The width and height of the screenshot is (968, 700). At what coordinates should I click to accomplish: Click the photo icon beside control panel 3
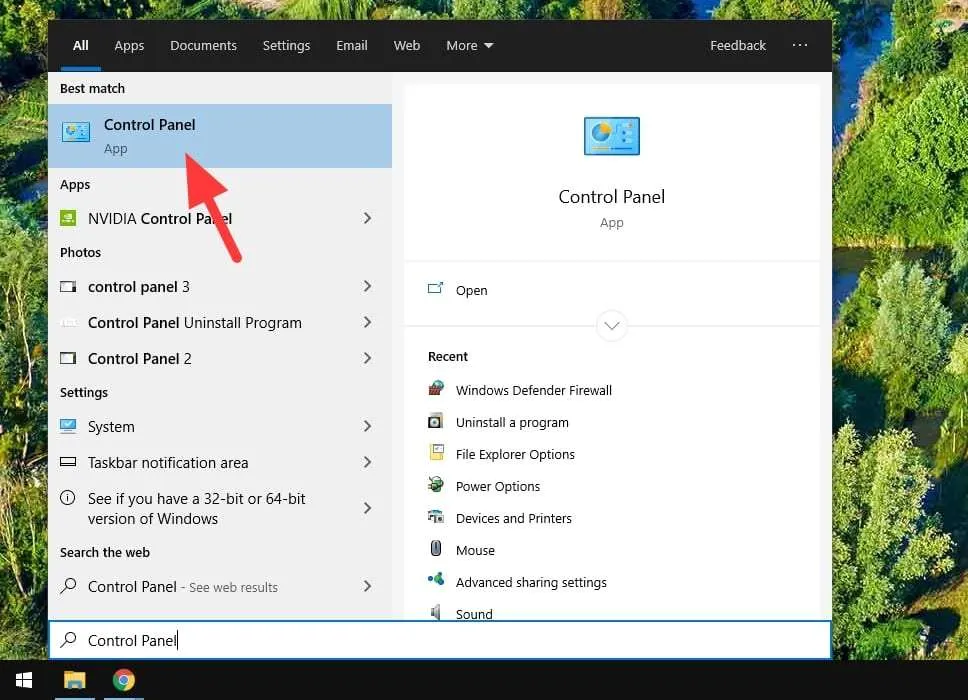pyautogui.click(x=68, y=286)
